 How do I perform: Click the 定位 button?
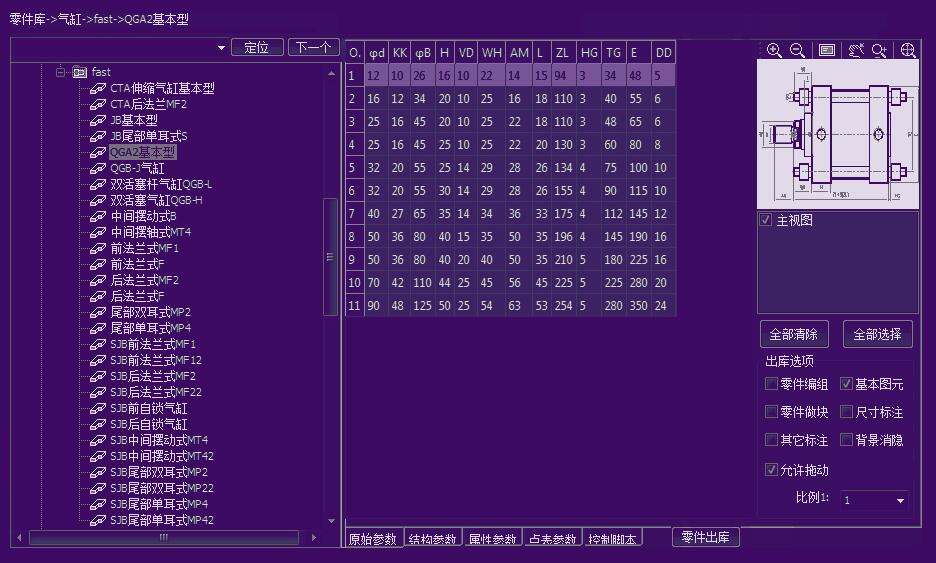[x=257, y=48]
